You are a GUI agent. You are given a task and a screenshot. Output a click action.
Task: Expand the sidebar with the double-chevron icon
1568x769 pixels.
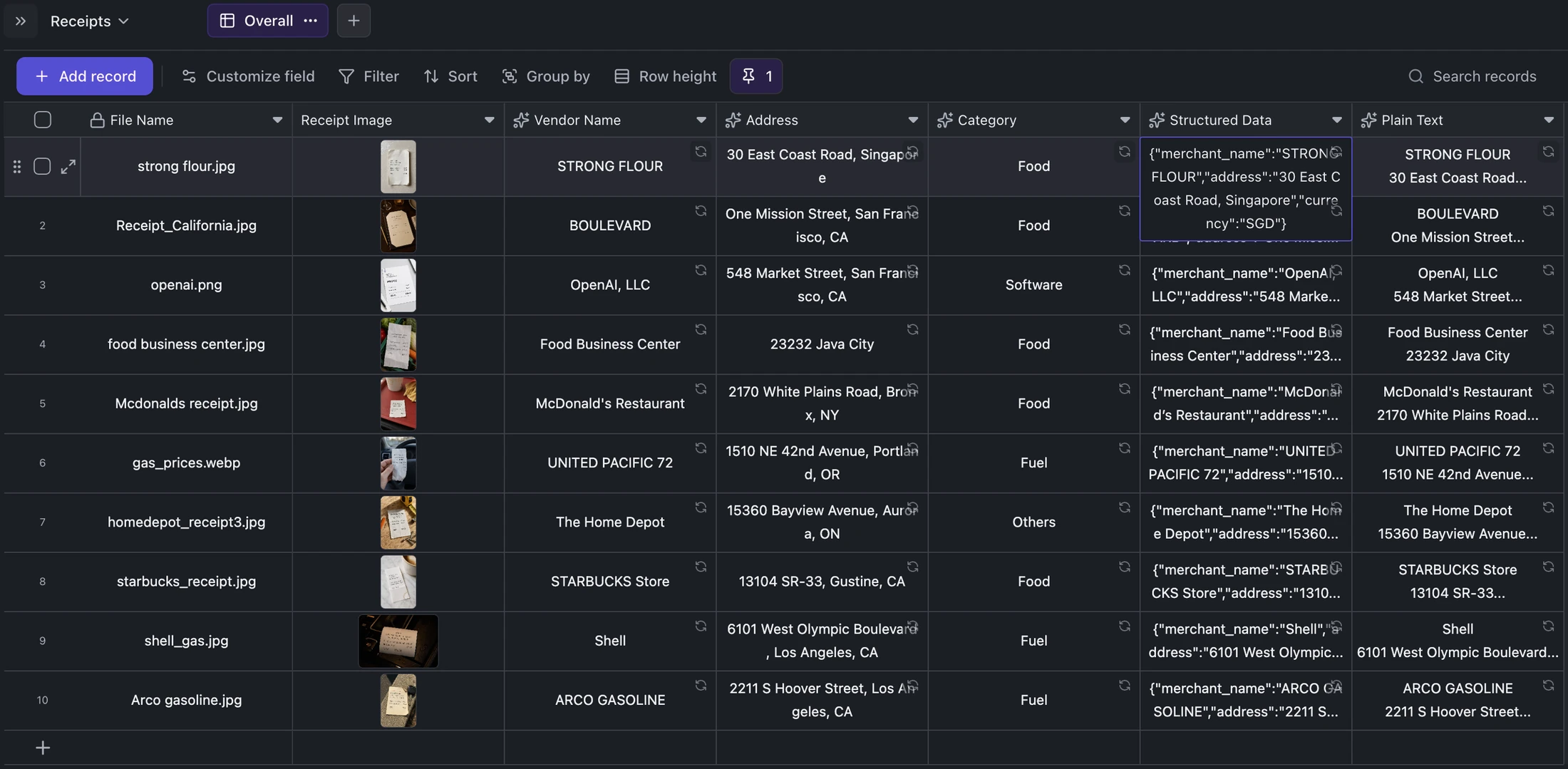pyautogui.click(x=21, y=21)
